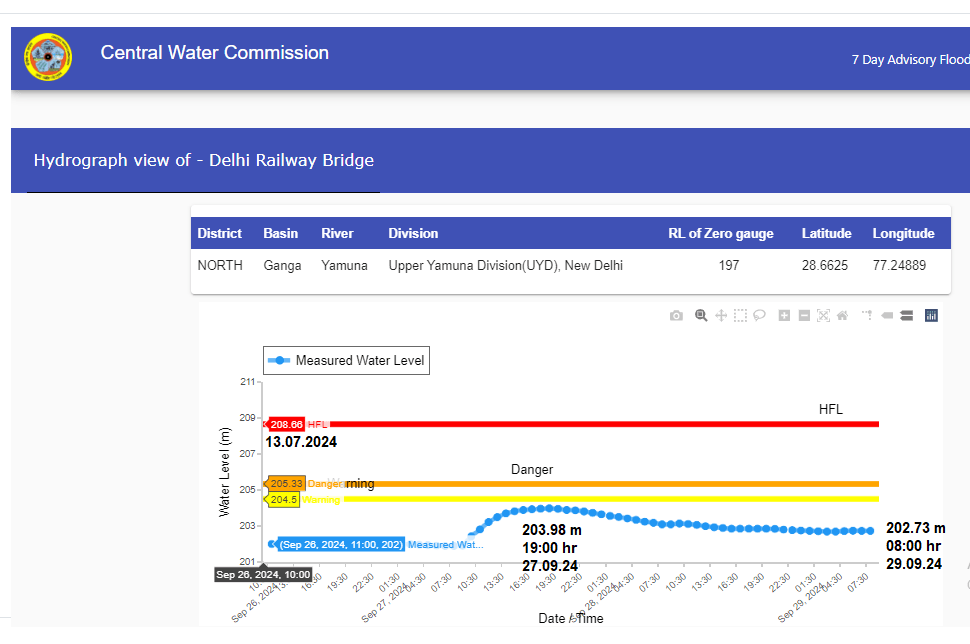Click the peak point on water level curve
This screenshot has height=644, width=970.
549,508
